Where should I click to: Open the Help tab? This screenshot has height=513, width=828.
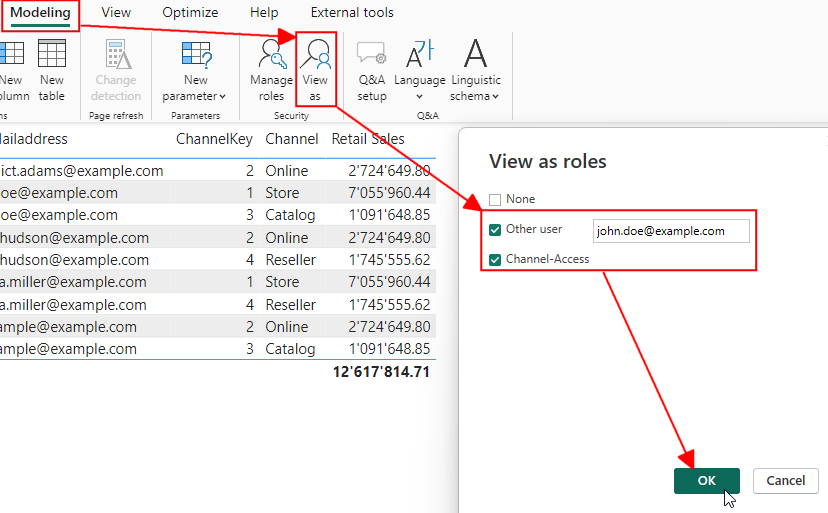[264, 13]
